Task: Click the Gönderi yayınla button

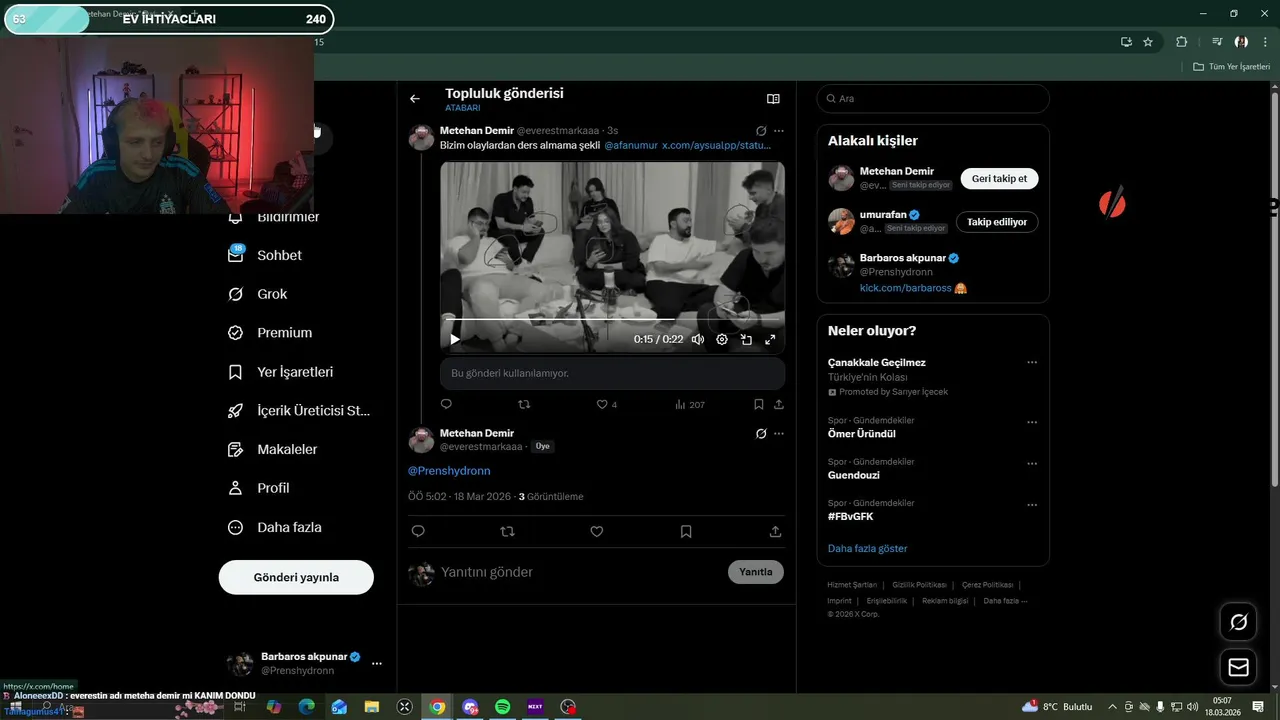Action: point(296,577)
